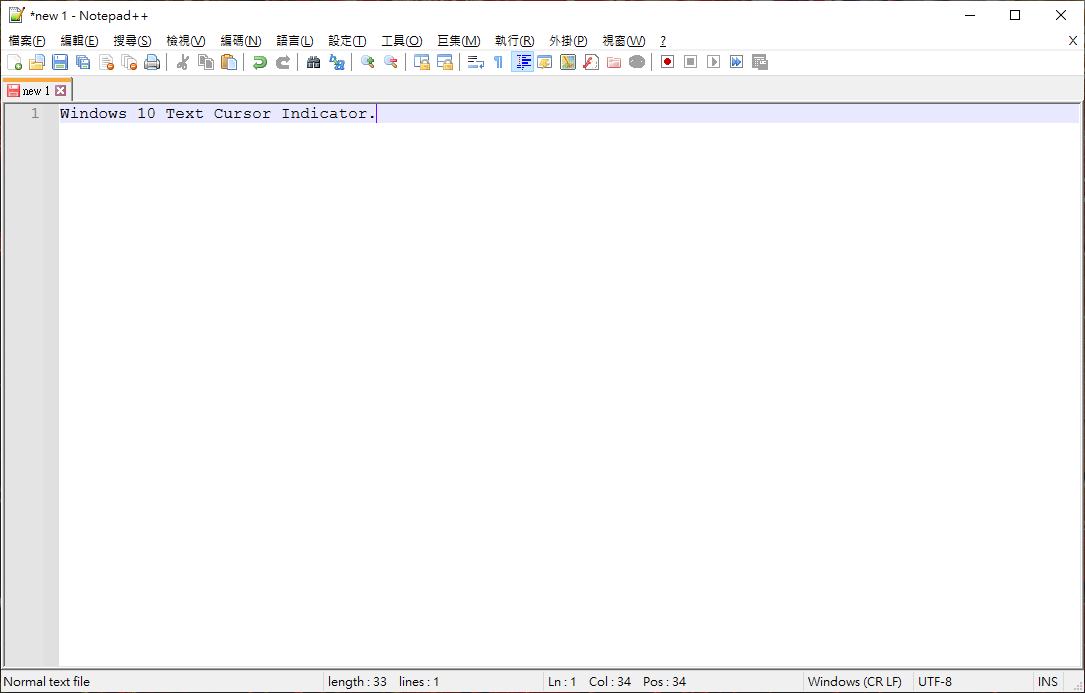Click the Redo toolbar icon

pos(282,62)
